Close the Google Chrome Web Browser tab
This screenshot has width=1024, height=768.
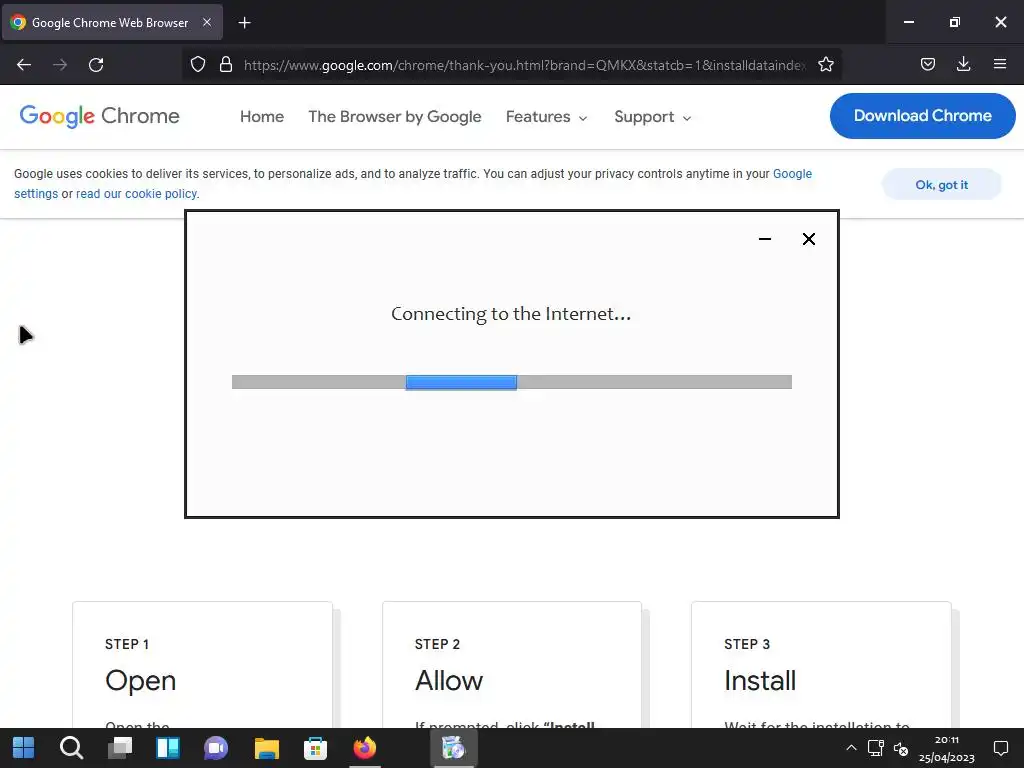[207, 22]
